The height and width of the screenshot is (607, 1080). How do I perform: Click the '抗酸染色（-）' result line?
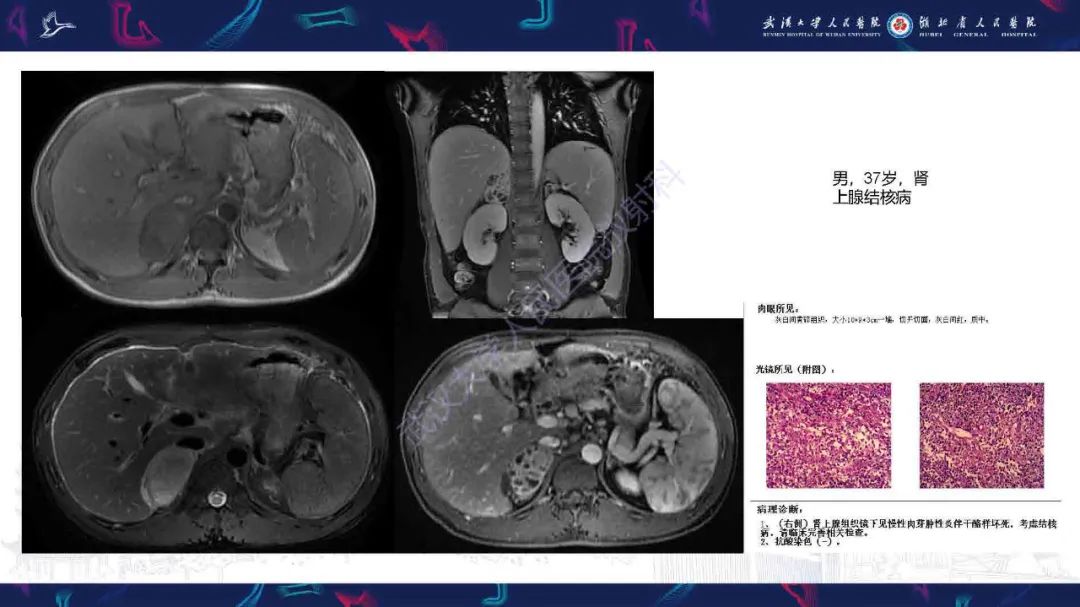[x=800, y=542]
